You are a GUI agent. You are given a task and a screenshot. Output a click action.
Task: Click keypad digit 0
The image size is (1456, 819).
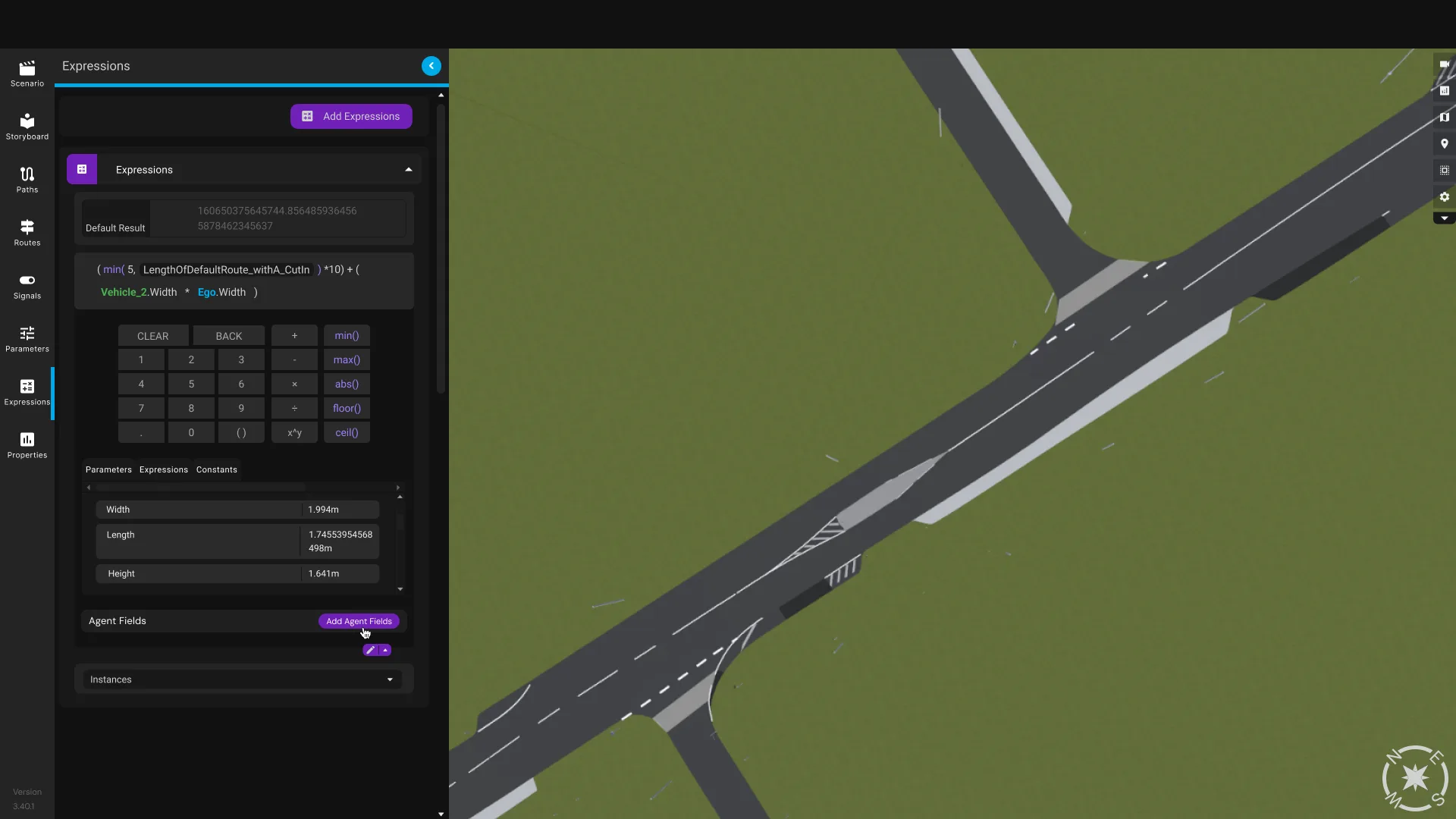[x=191, y=433]
